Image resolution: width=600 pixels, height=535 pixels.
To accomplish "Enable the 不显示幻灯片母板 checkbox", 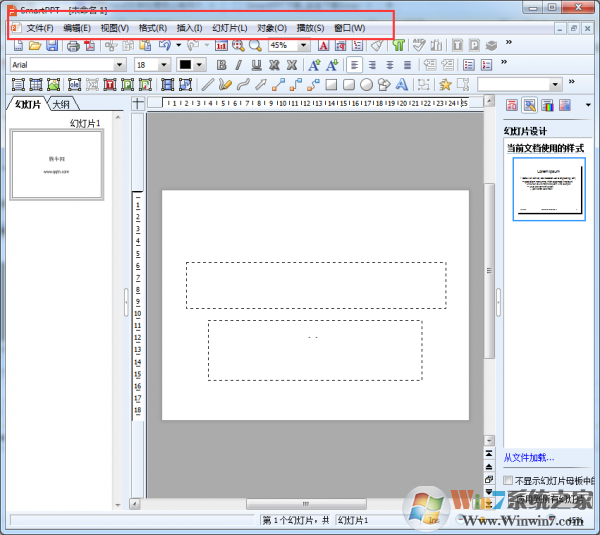I will 508,480.
